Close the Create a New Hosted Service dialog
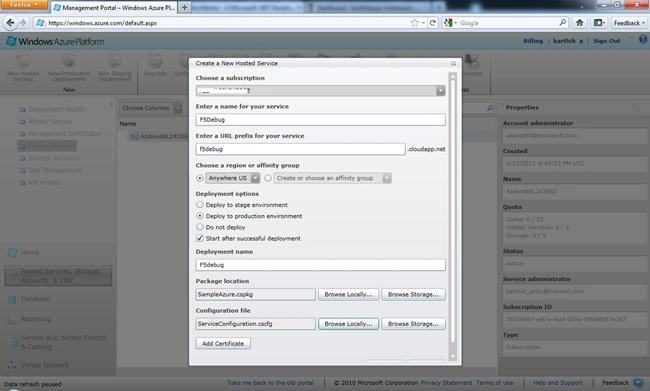650x391 pixels. pyautogui.click(x=454, y=63)
